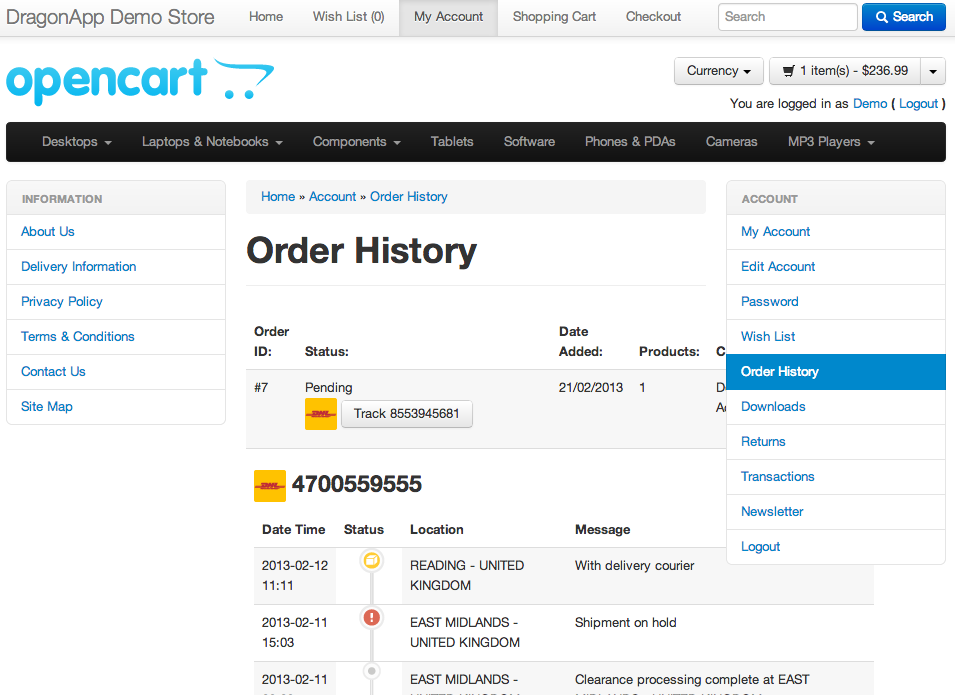Click the OpenCart logo
This screenshot has width=955, height=695.
click(140, 82)
